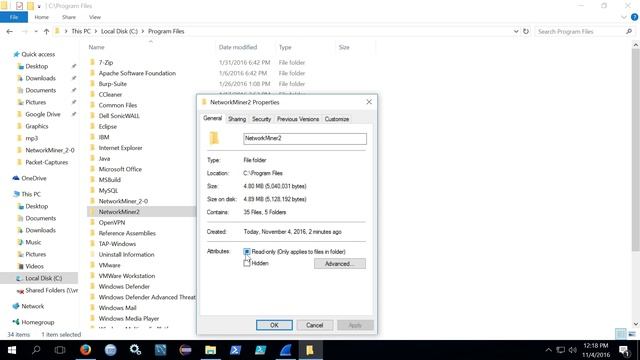Switch to the Sharing tab
The image size is (640, 360).
click(x=237, y=119)
